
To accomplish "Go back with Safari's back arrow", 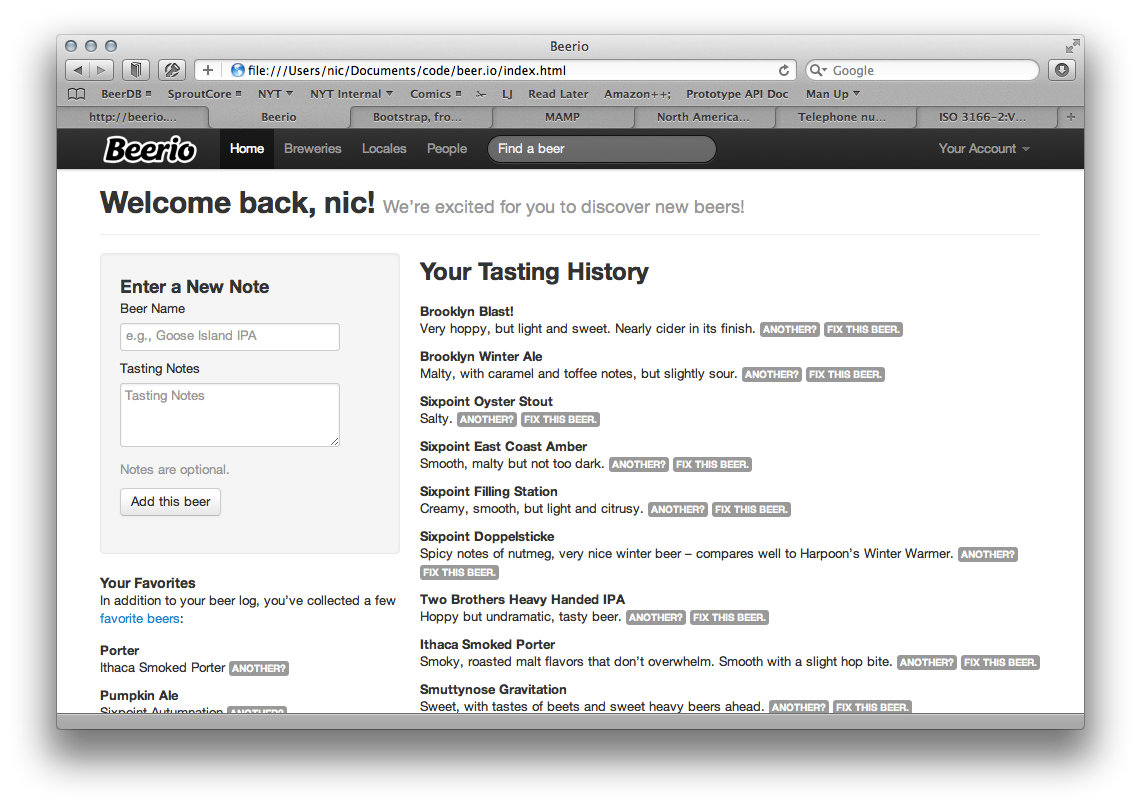I will [x=77, y=70].
